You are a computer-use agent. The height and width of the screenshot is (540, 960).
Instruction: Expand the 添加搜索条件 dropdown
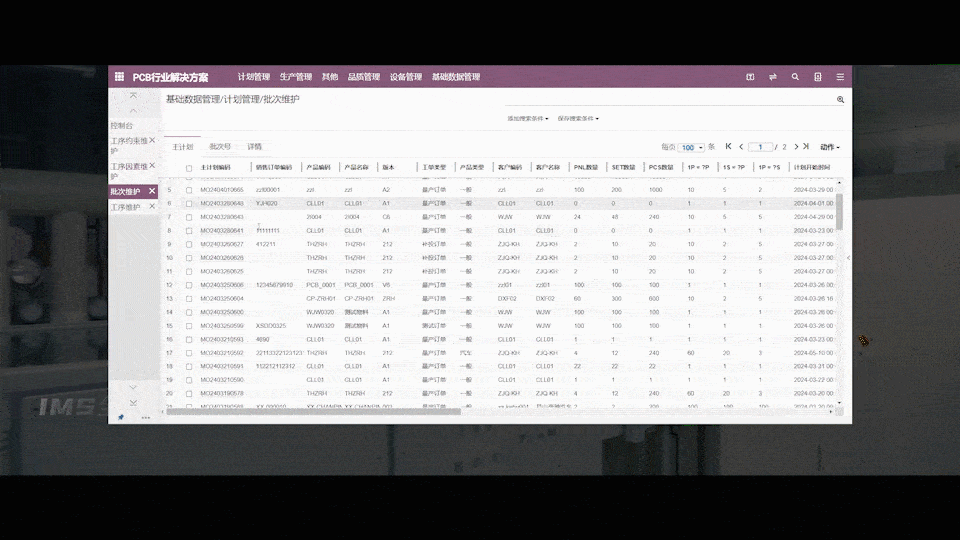528,119
